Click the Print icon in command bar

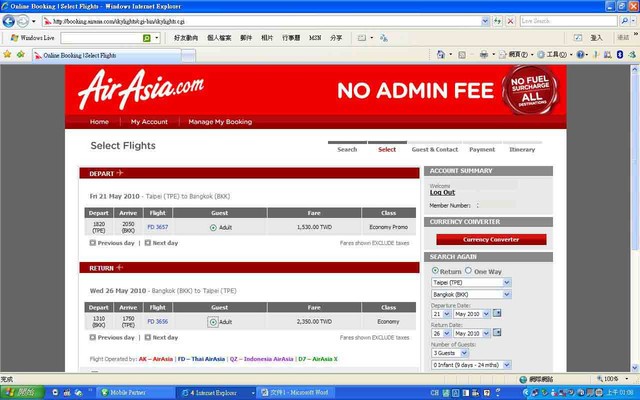[484, 54]
